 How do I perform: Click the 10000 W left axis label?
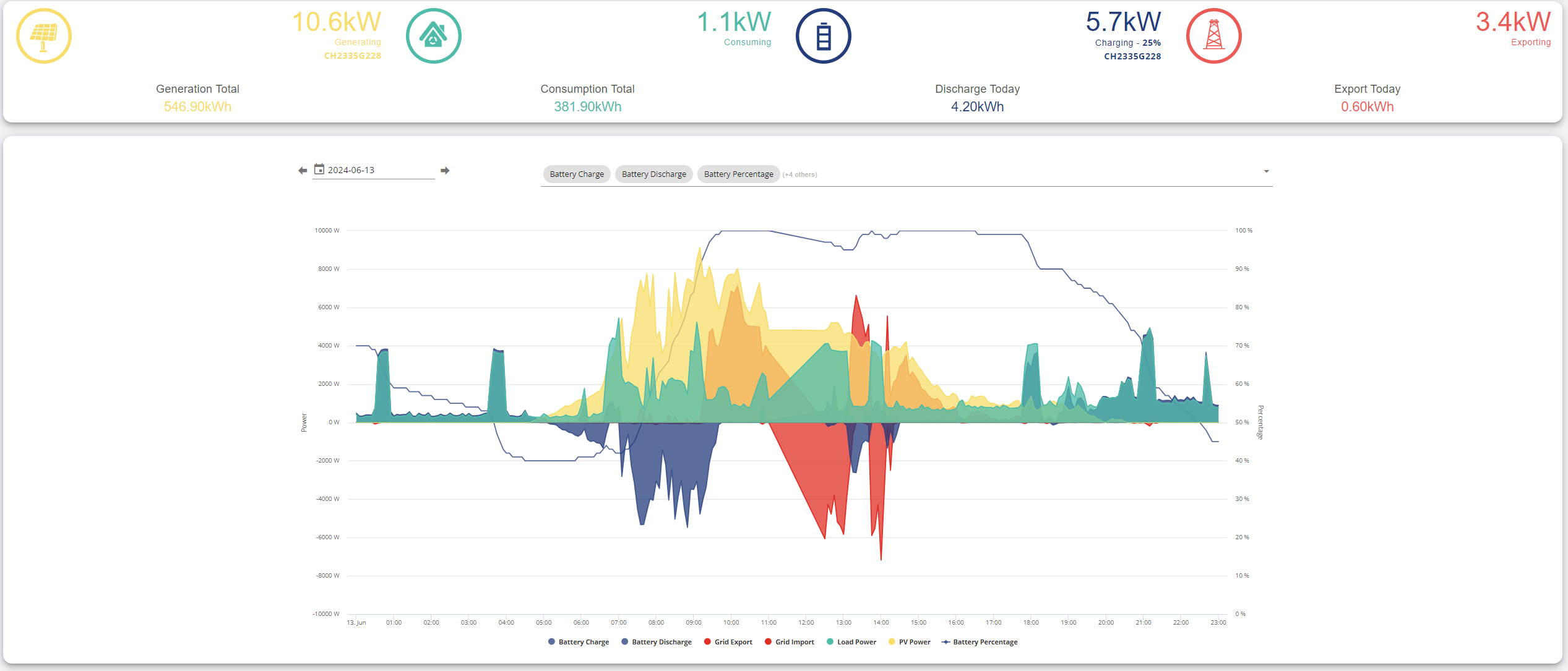click(x=327, y=231)
